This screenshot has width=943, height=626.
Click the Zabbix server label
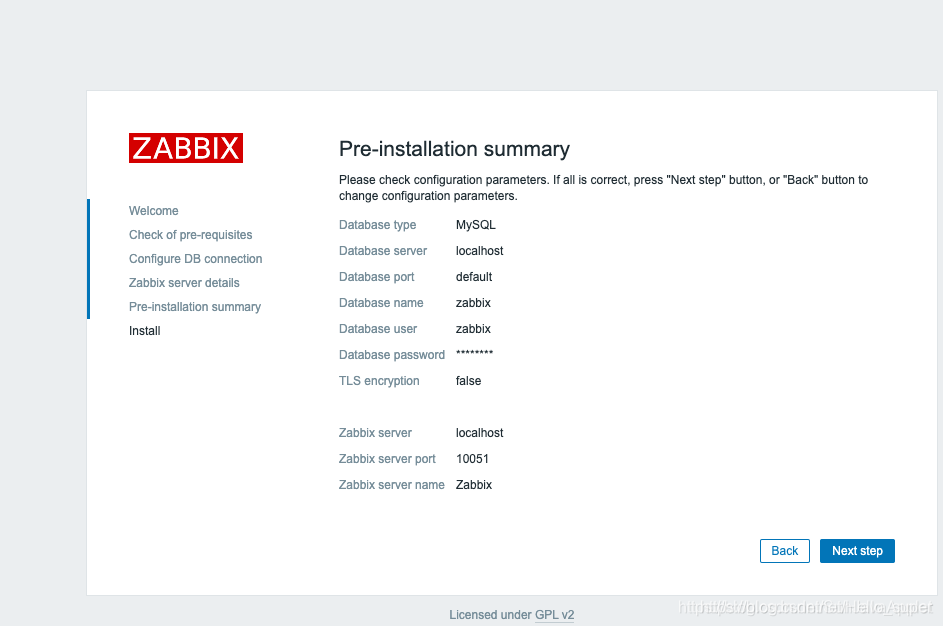[375, 433]
